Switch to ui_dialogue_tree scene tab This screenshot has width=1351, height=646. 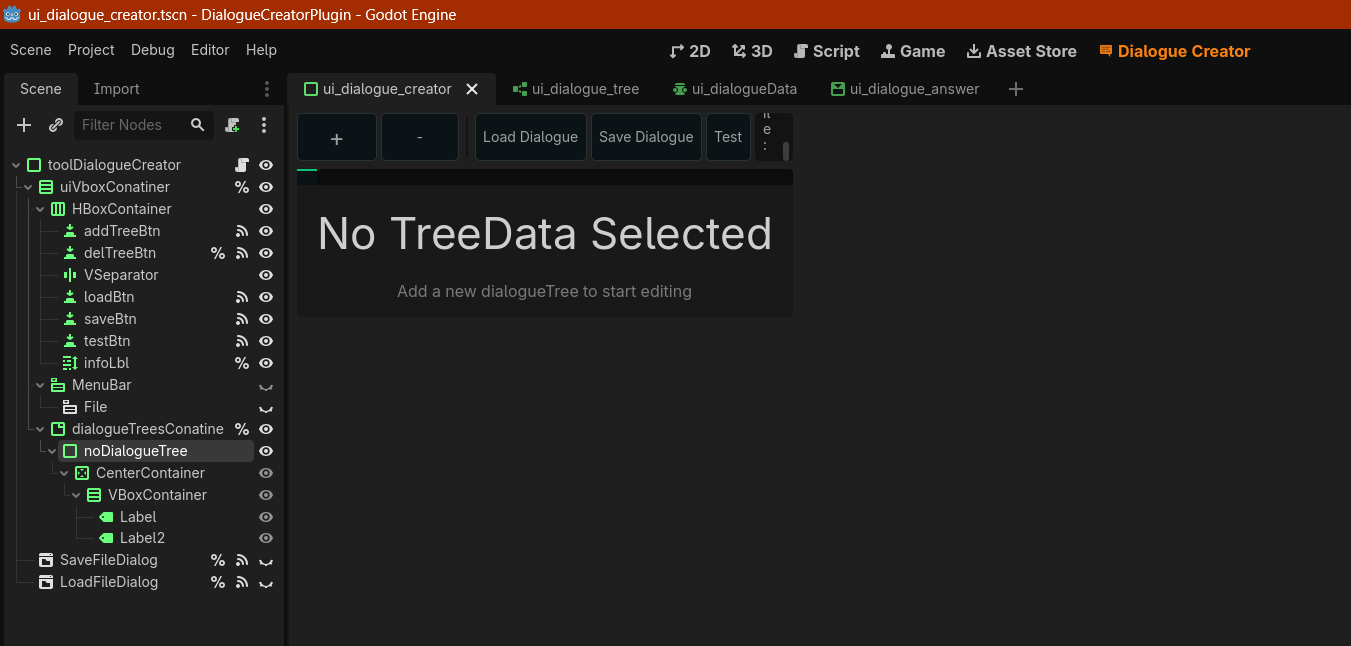pyautogui.click(x=576, y=89)
